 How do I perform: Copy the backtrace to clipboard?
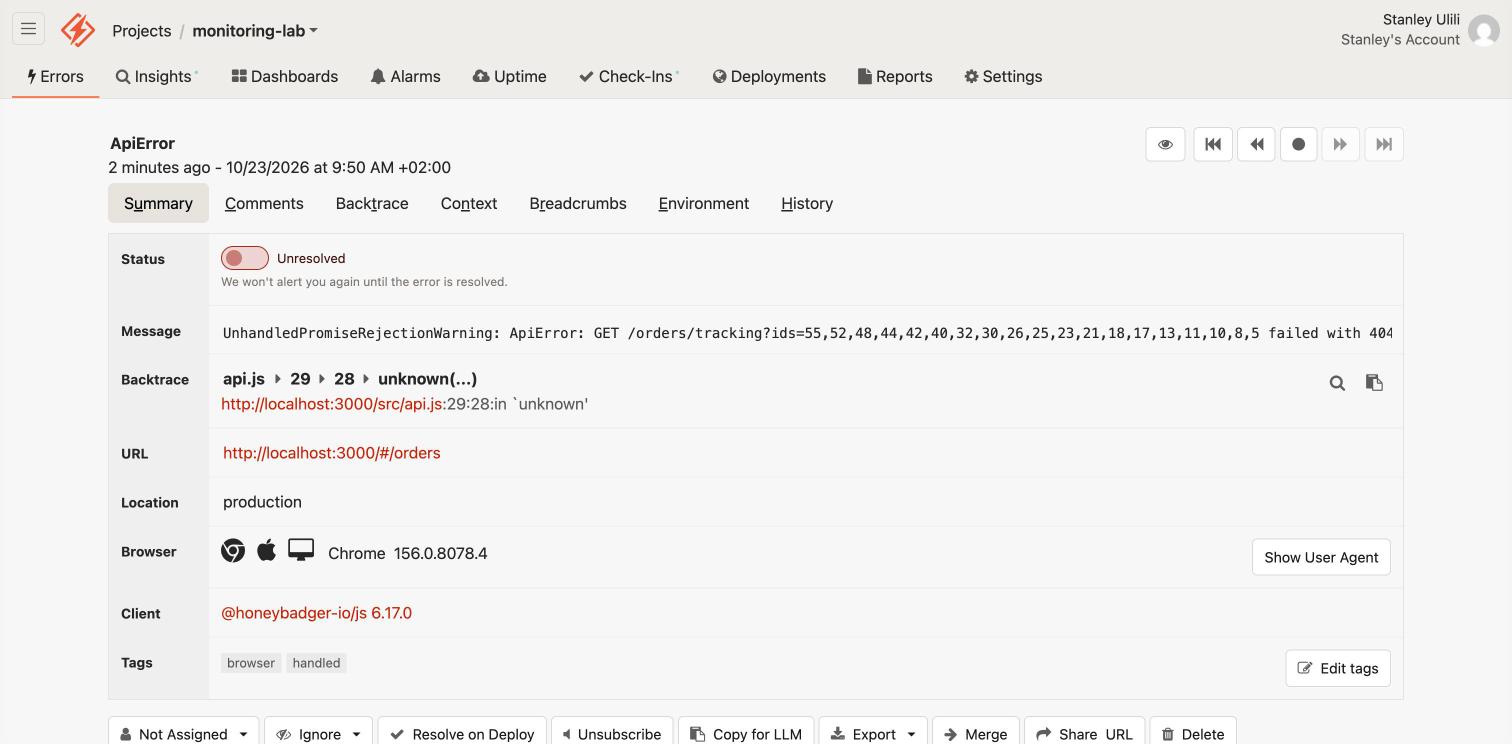1374,382
